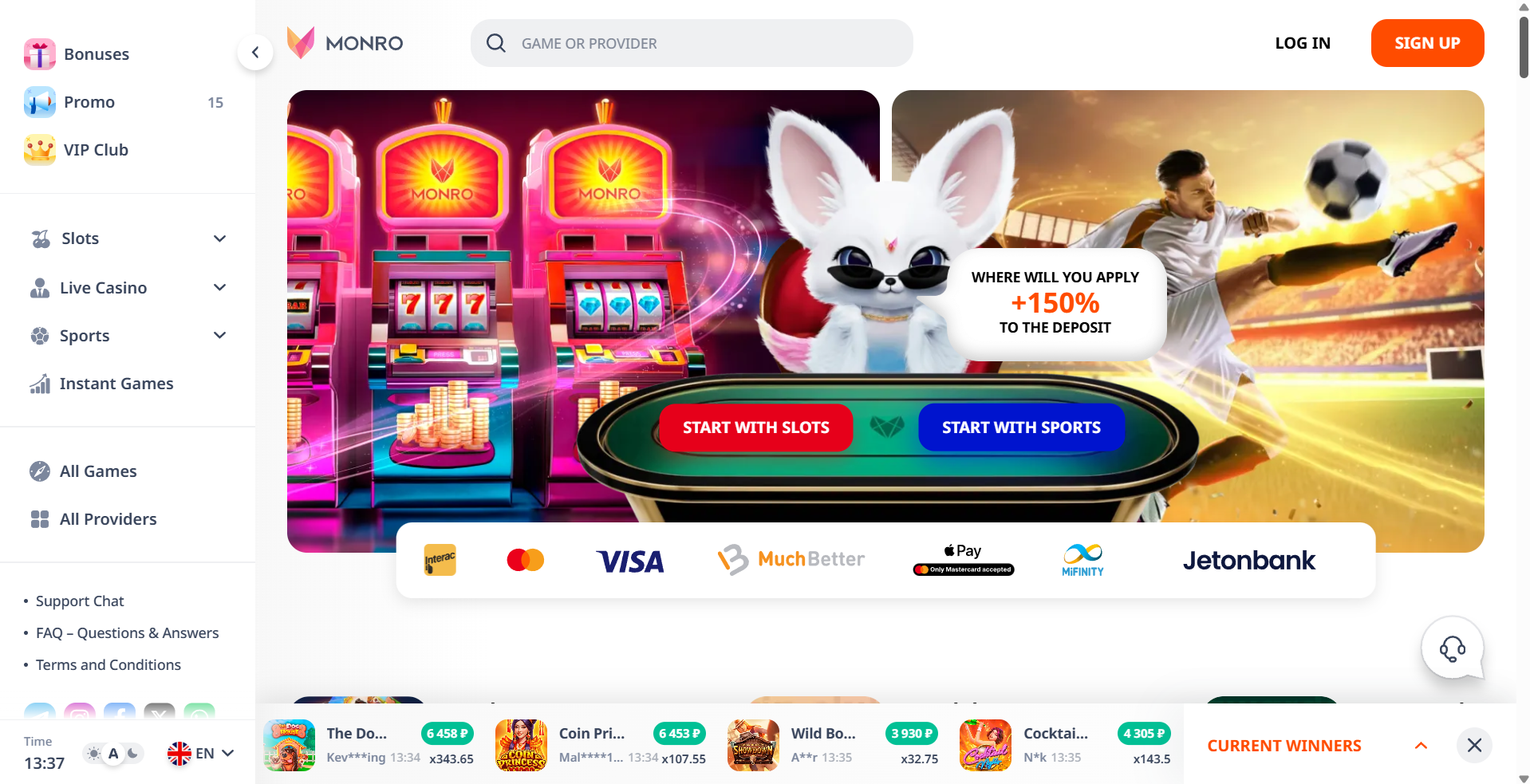Screen dimensions: 1530x784
Task: Click the Coin Princess game thumbnail
Action: [521, 745]
